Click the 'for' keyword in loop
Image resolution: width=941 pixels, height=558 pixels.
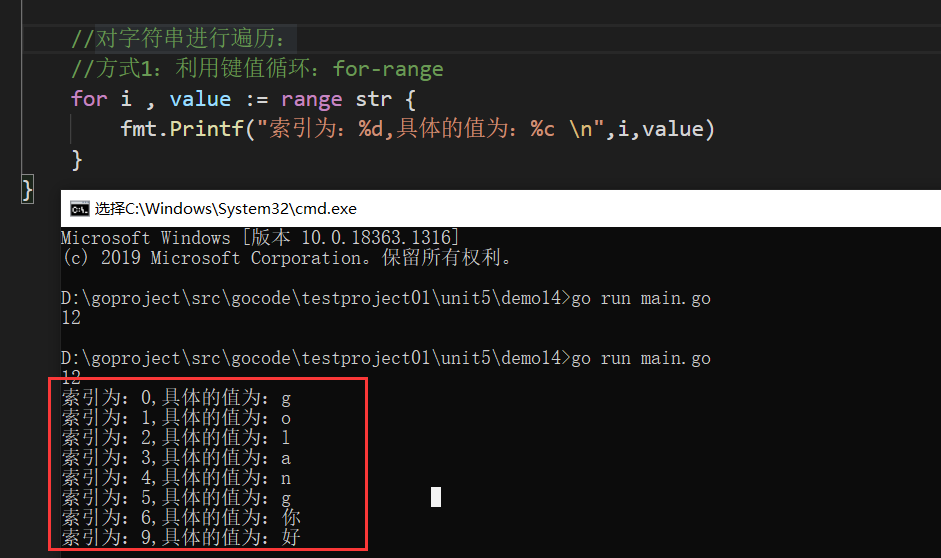coord(89,98)
